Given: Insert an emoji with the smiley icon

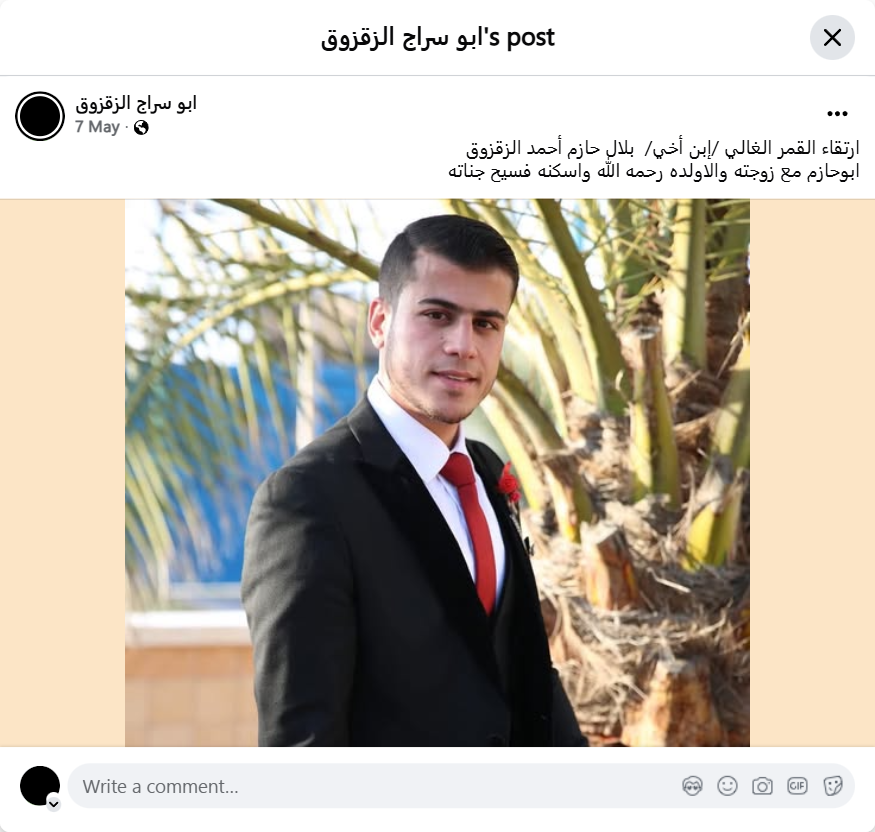Looking at the screenshot, I should click(727, 786).
